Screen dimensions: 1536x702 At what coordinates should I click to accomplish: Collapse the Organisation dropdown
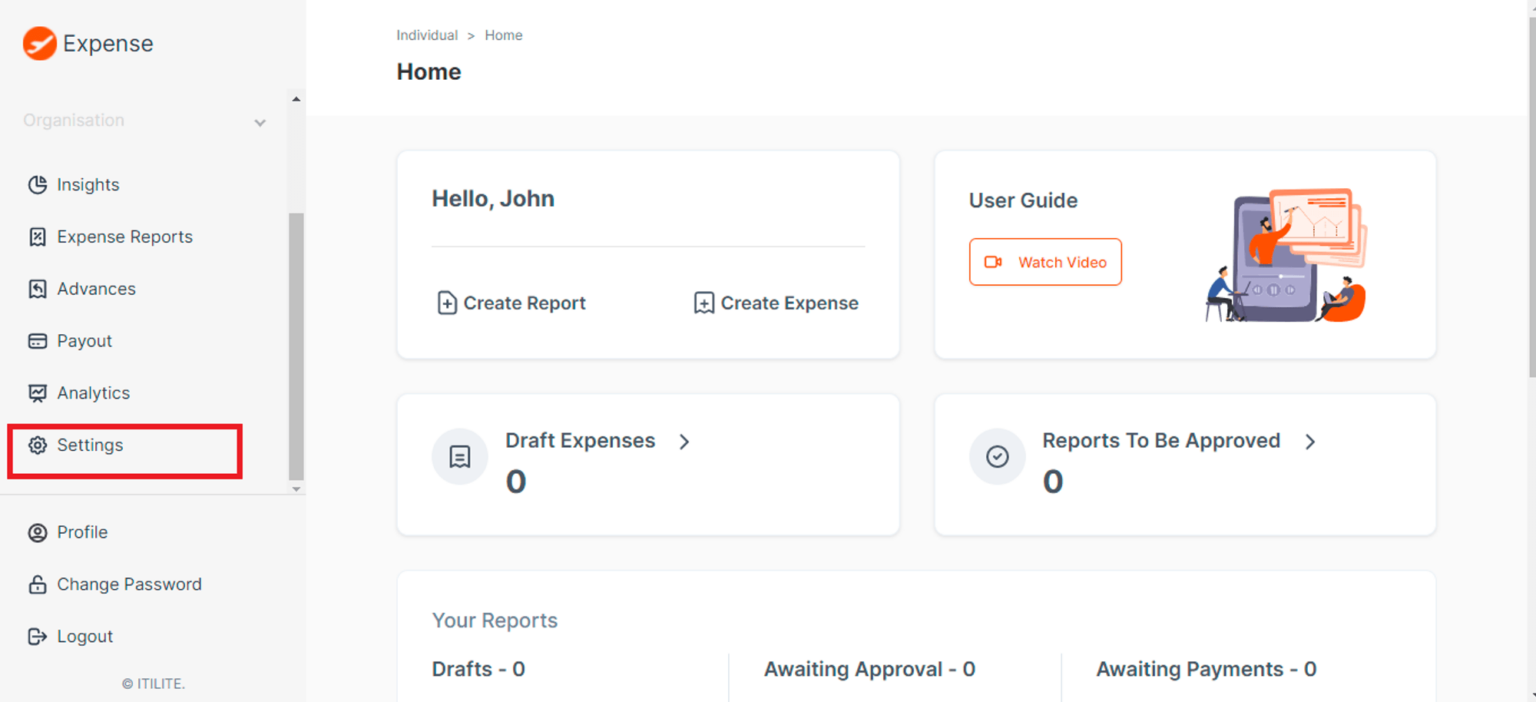tap(259, 120)
